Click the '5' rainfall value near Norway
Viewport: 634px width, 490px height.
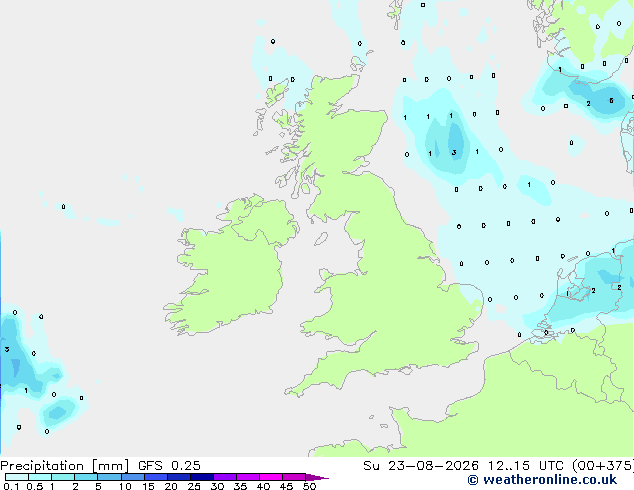coord(611,101)
